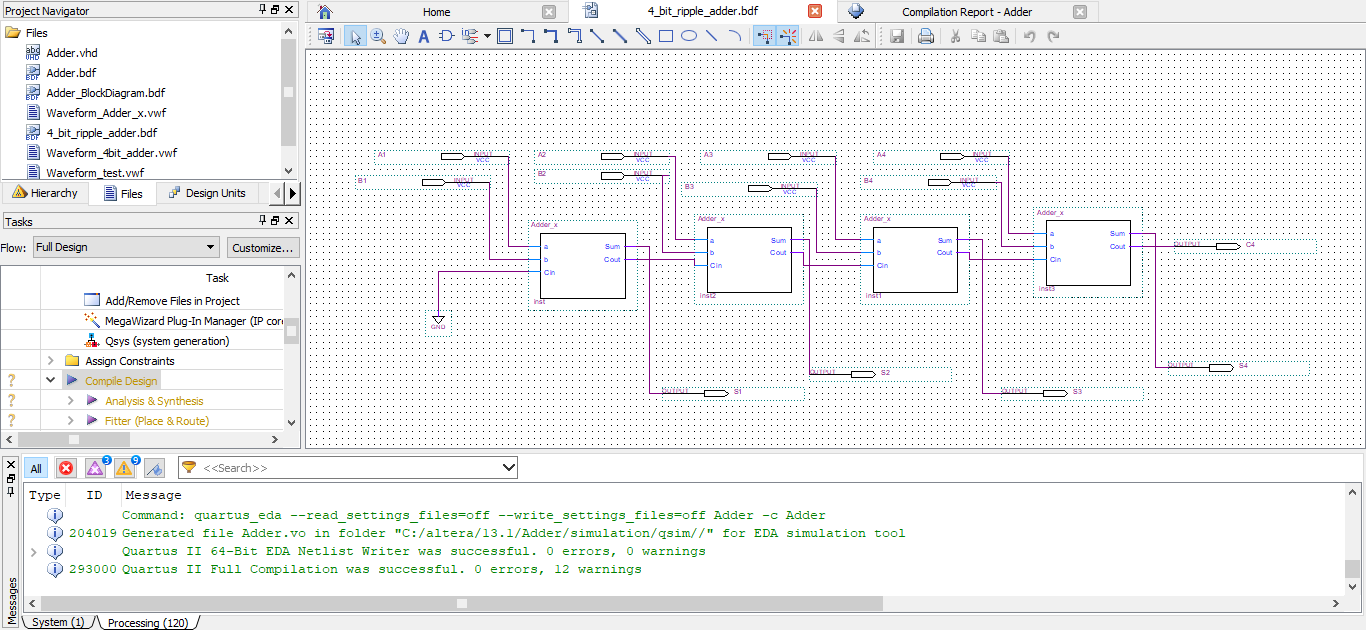Collapse the Compile Design task
Viewport: 1366px width, 630px height.
click(x=51, y=381)
